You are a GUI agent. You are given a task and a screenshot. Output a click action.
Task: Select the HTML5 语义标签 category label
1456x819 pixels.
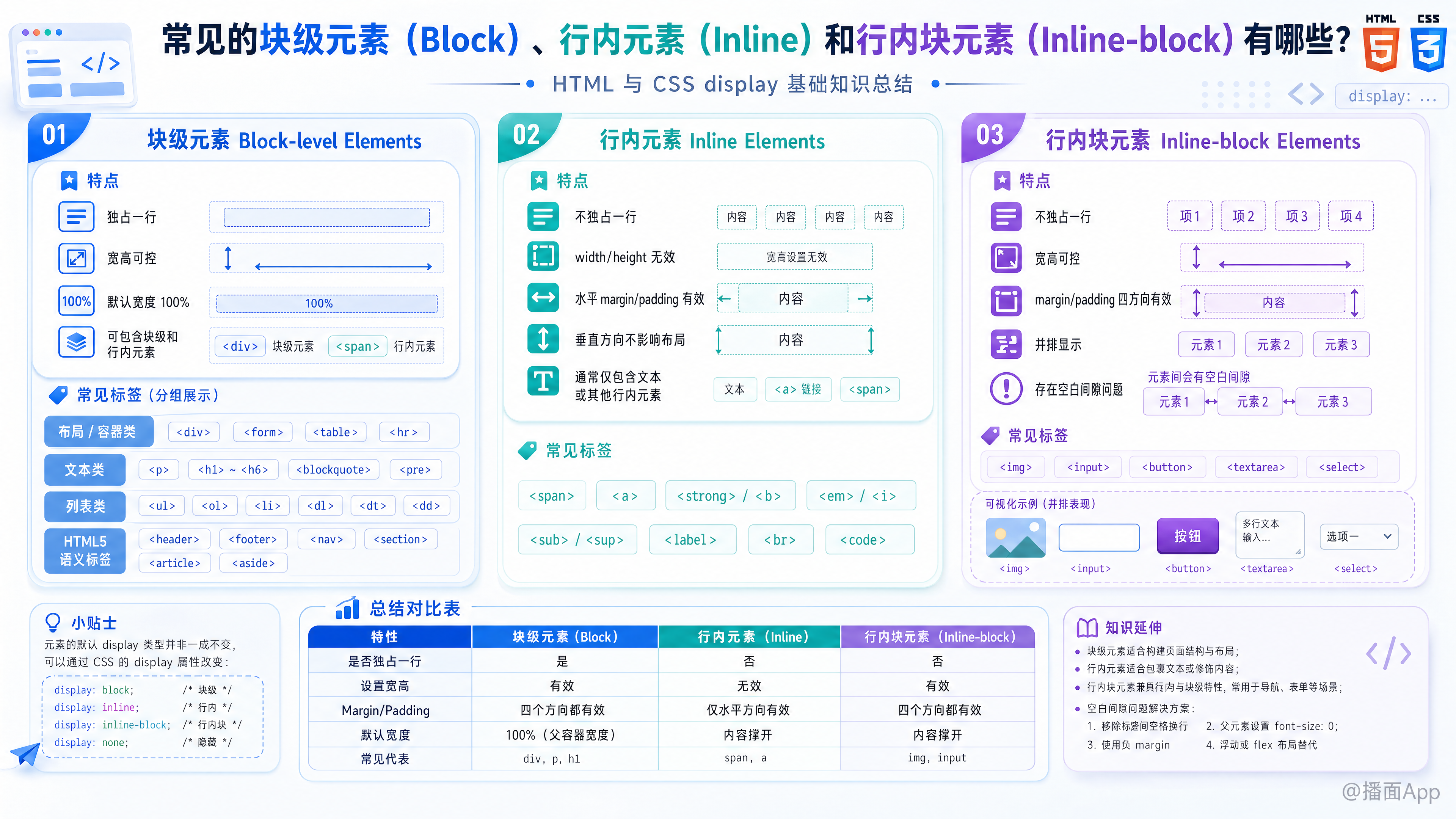[85, 551]
